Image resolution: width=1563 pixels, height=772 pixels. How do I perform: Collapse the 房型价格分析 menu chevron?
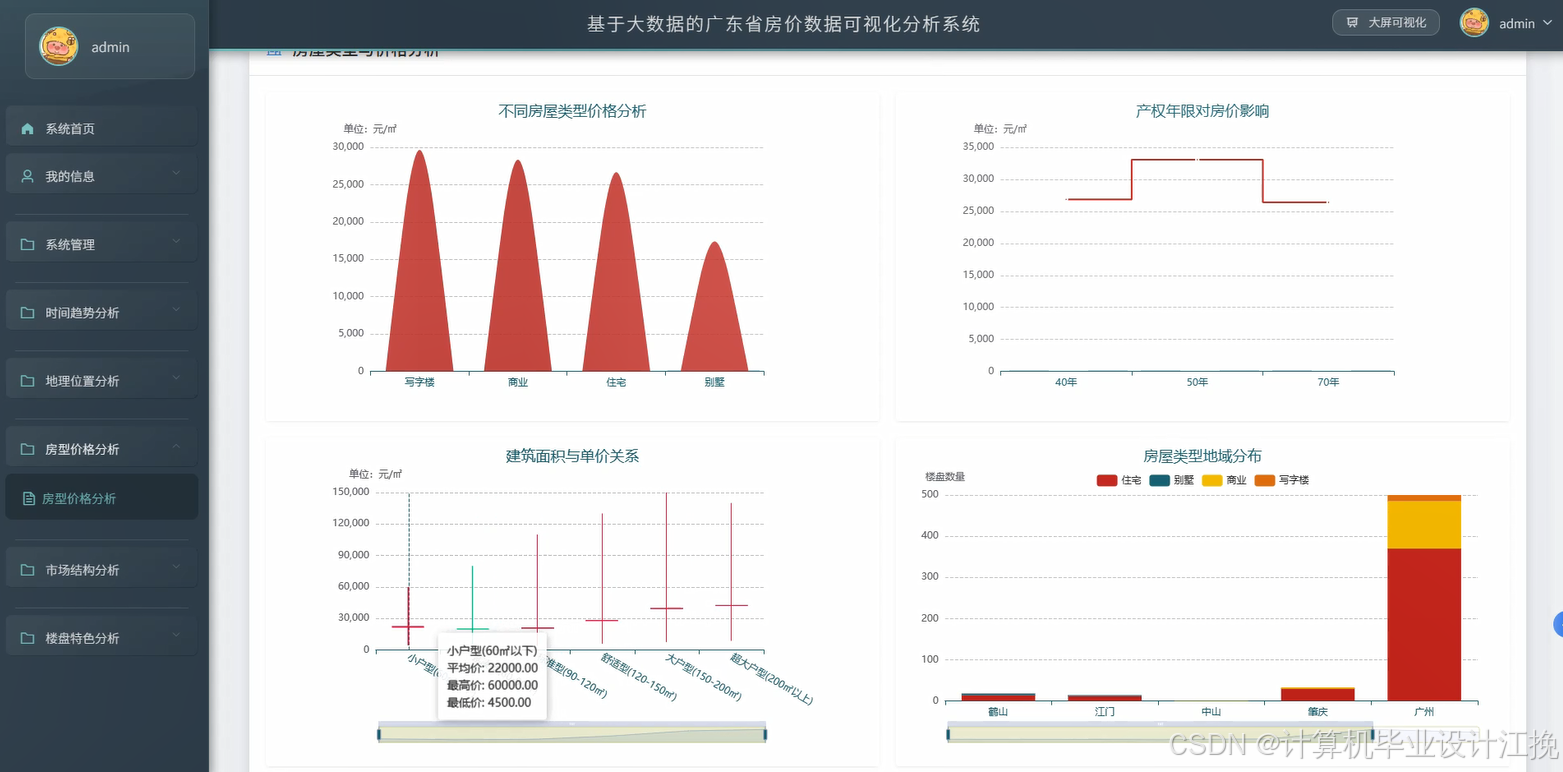pos(176,446)
